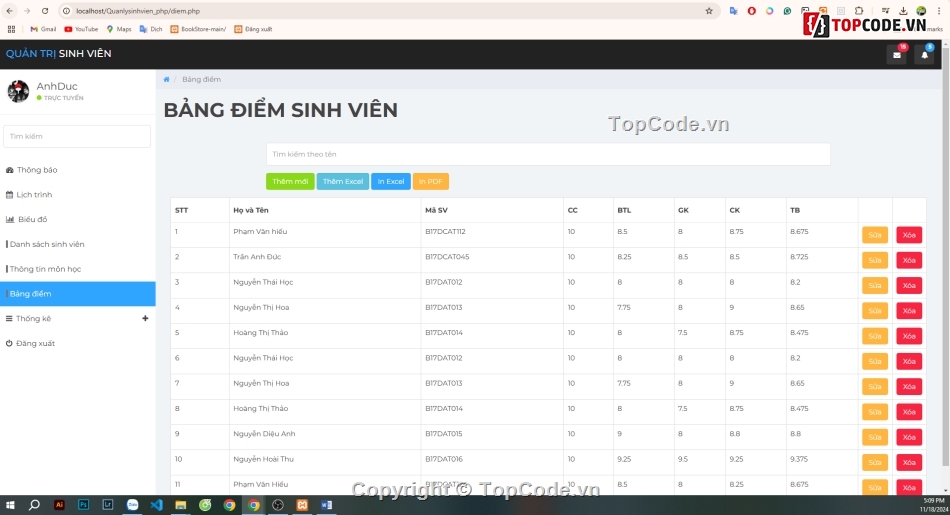Click Xóa in row 5 Hoàng Thị Thảo

909,336
